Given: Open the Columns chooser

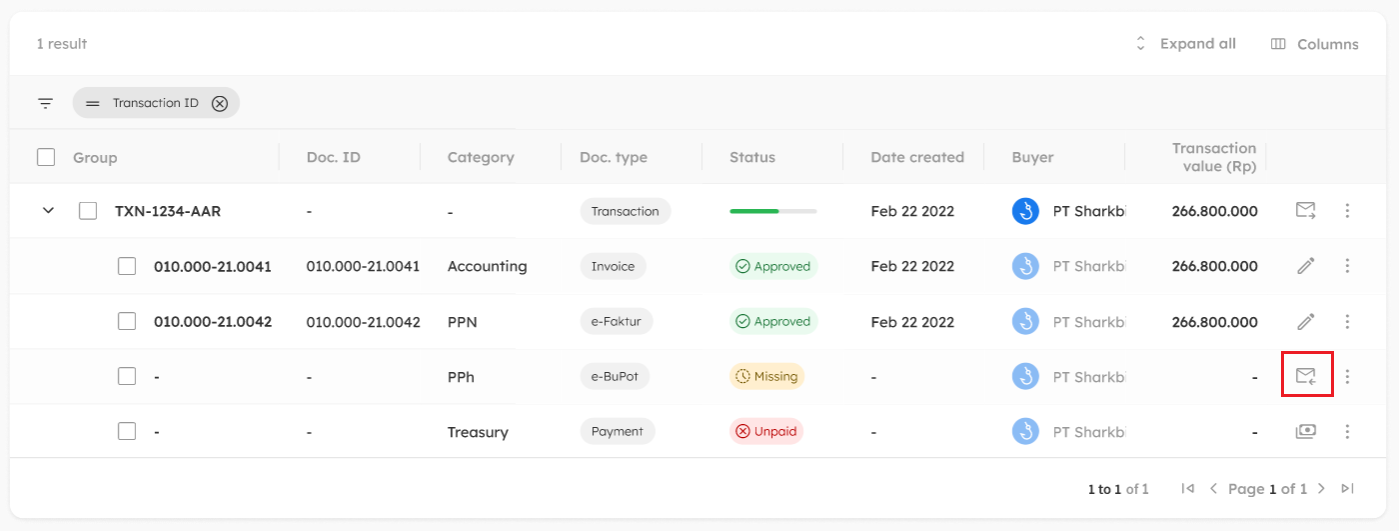Looking at the screenshot, I should click(x=1314, y=44).
